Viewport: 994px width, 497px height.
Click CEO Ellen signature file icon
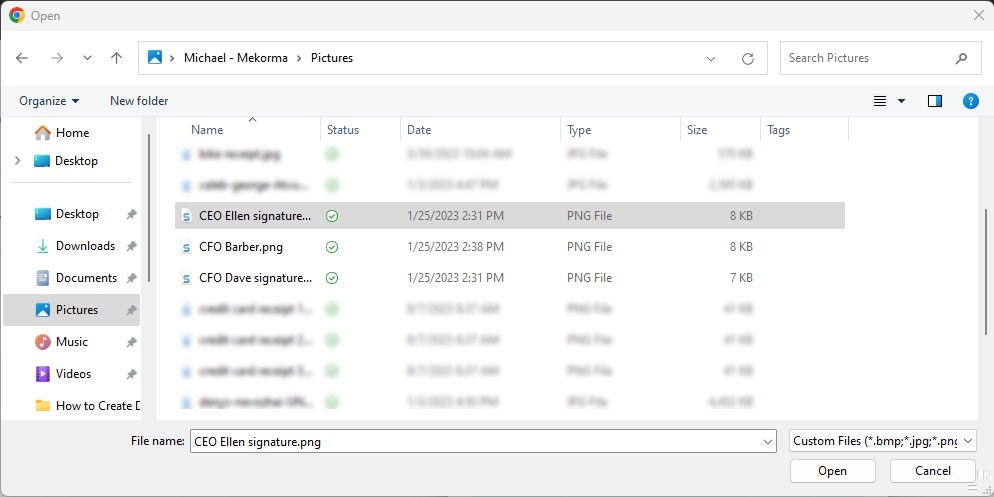coord(186,216)
